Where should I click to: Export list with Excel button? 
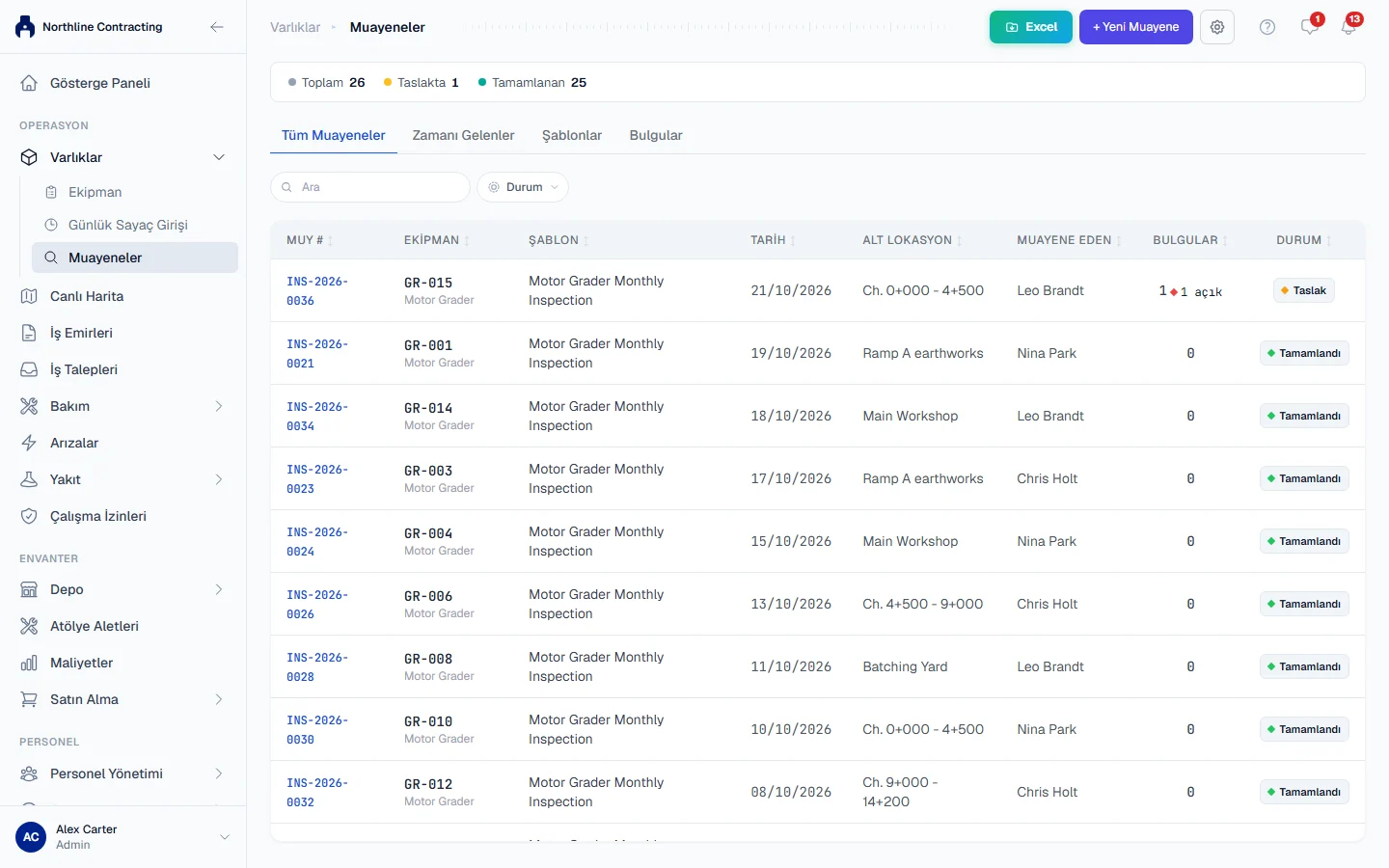1030,27
